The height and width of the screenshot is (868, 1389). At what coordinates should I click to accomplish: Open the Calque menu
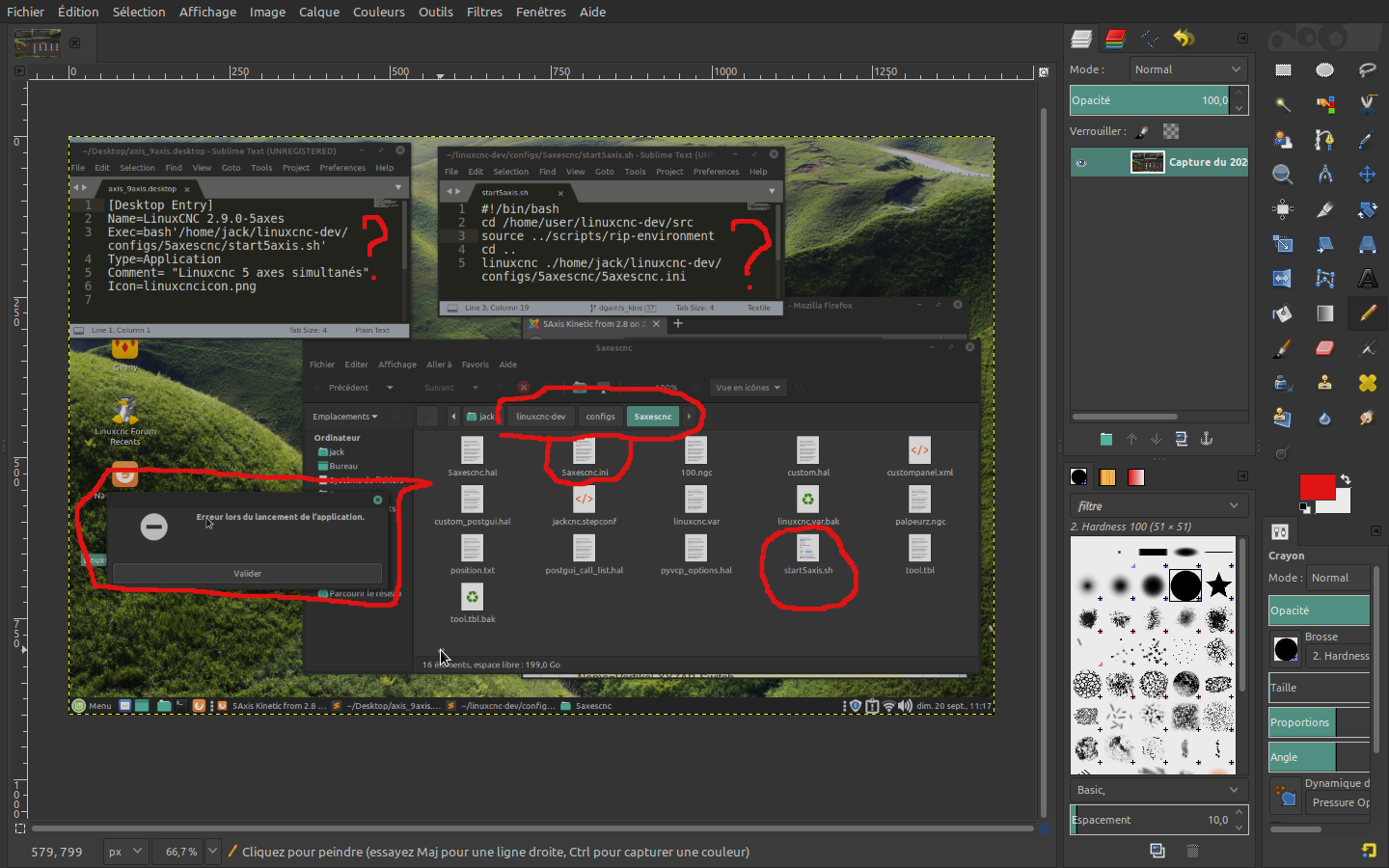(318, 12)
